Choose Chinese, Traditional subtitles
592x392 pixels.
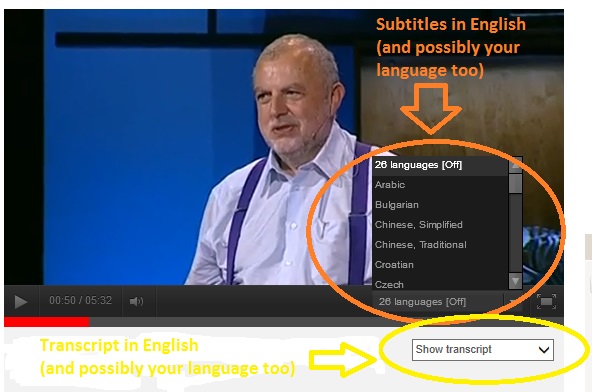coord(440,245)
